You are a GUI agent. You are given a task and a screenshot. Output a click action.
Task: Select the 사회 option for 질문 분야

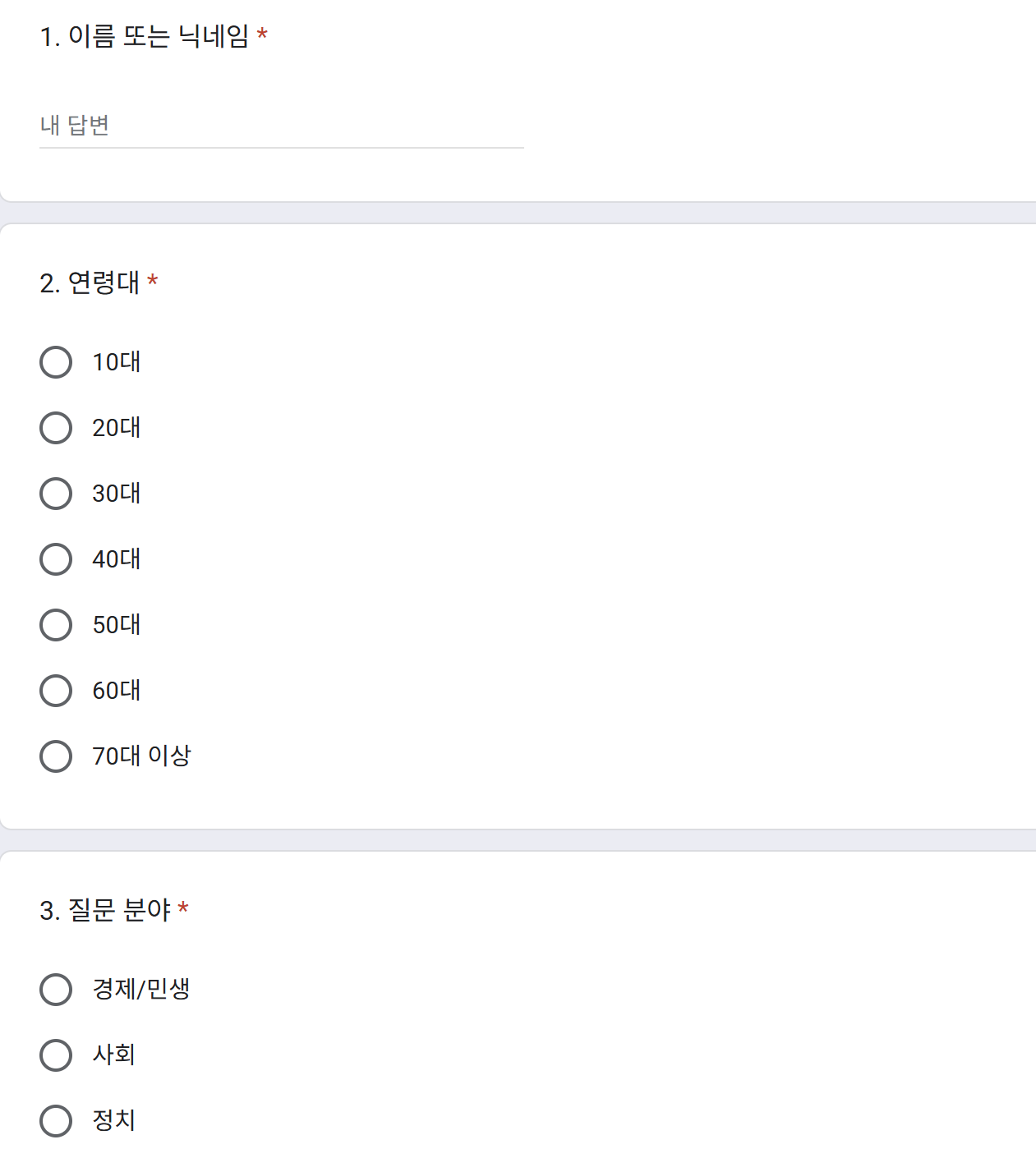pyautogui.click(x=56, y=1055)
